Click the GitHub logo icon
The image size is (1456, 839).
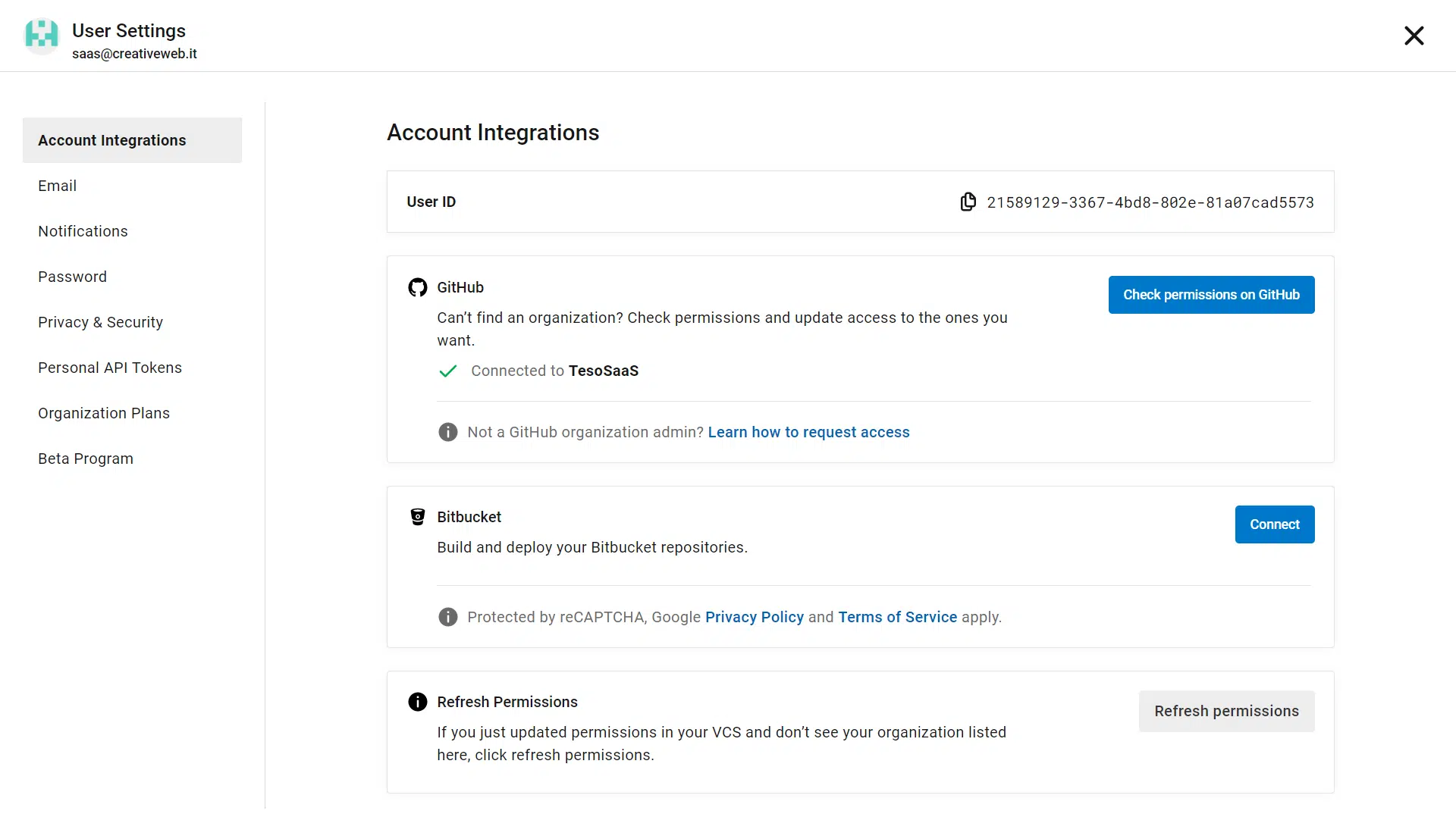tap(417, 287)
